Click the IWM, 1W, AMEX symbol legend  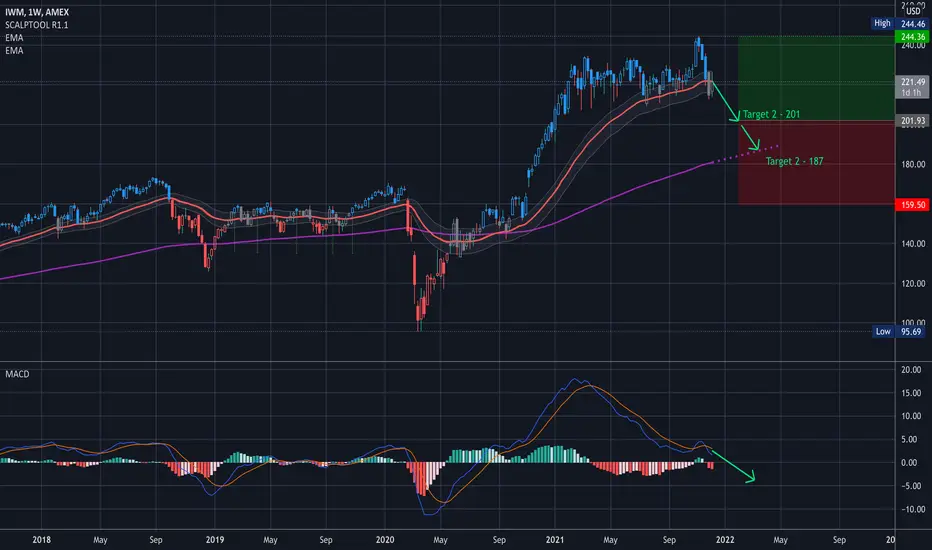coord(37,12)
